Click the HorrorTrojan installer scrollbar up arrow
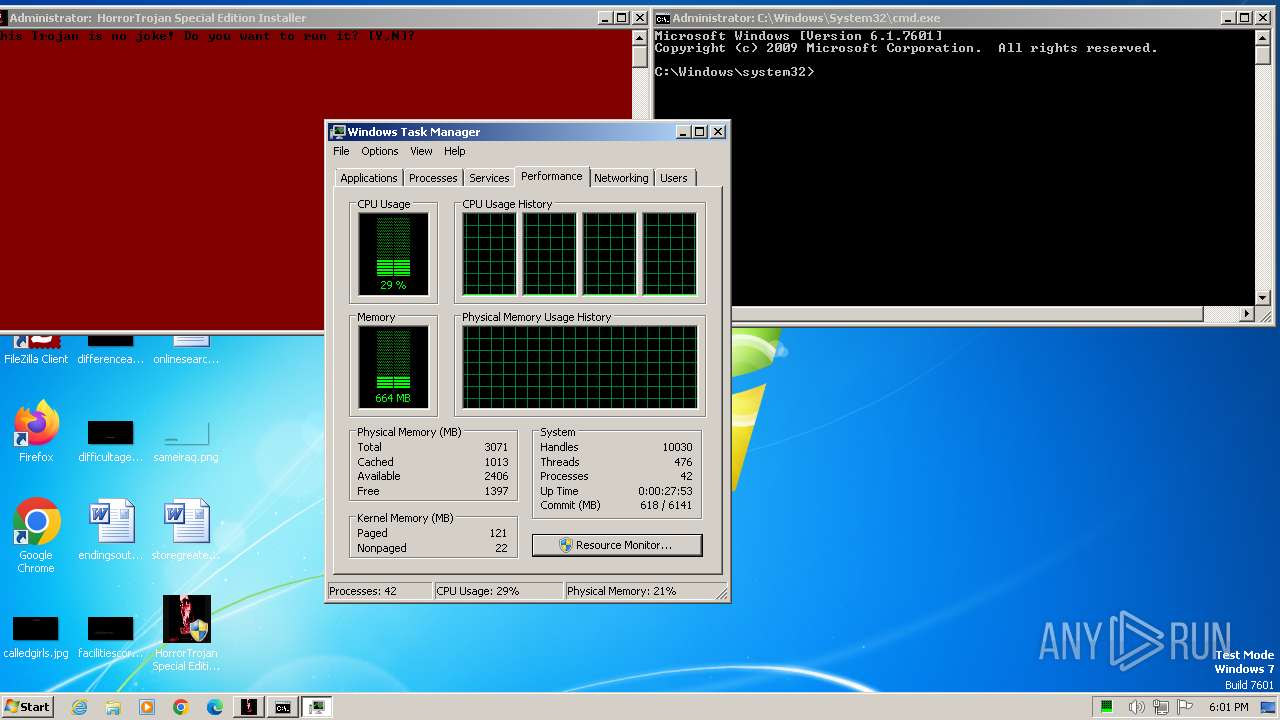Screen dimensions: 1280x720 (x=640, y=37)
